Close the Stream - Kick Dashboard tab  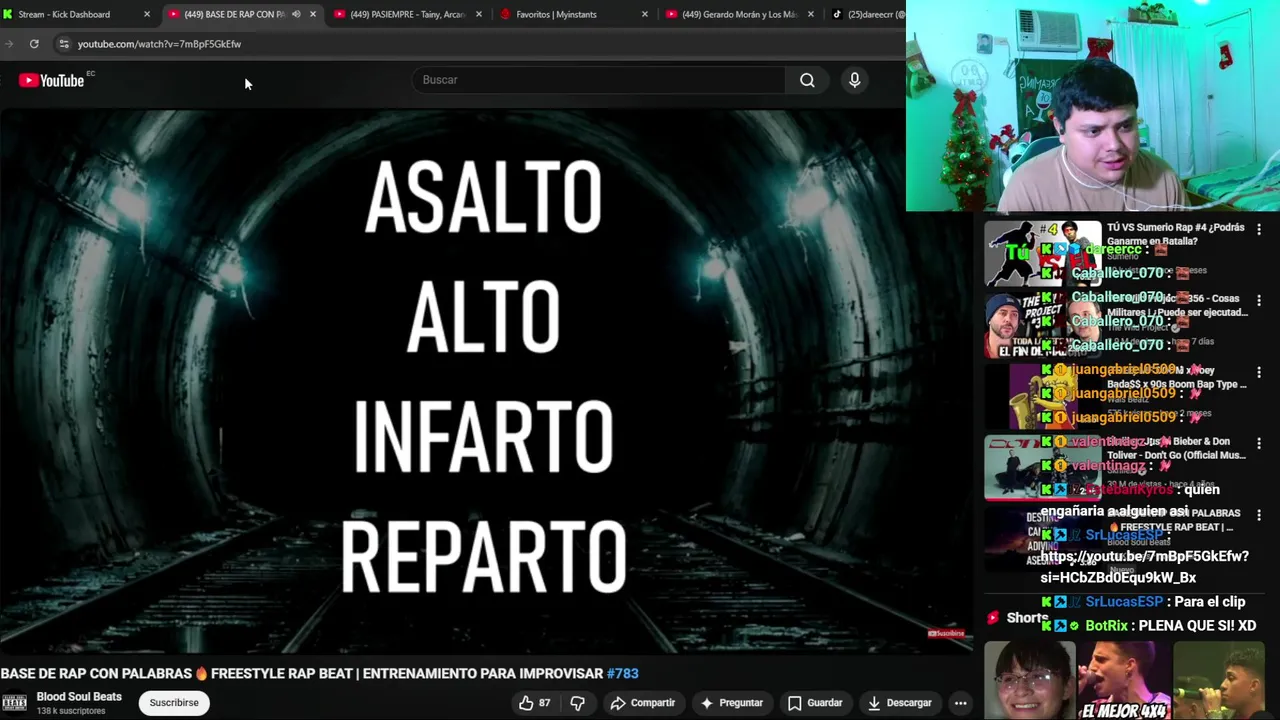tap(147, 14)
